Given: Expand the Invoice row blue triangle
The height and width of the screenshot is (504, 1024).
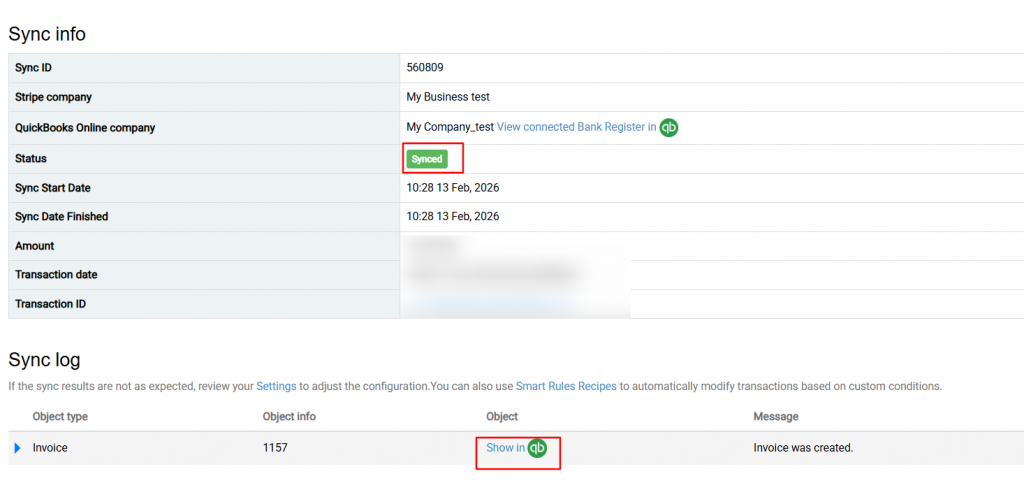Looking at the screenshot, I should 18,449.
